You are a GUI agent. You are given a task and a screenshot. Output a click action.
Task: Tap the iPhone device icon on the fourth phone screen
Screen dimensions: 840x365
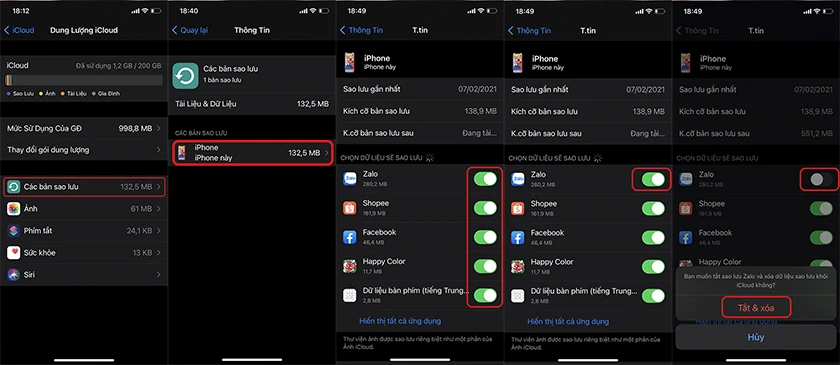(x=518, y=63)
